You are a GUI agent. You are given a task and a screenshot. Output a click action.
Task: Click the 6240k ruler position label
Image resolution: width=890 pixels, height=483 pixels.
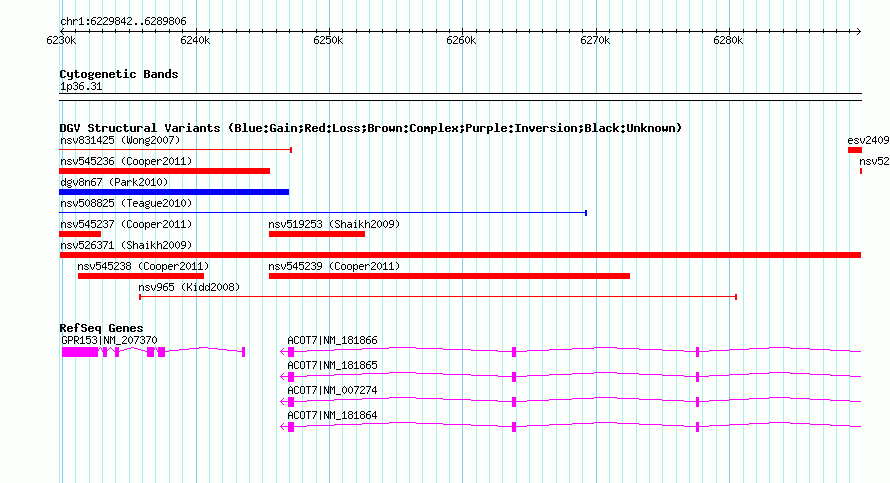[x=195, y=40]
